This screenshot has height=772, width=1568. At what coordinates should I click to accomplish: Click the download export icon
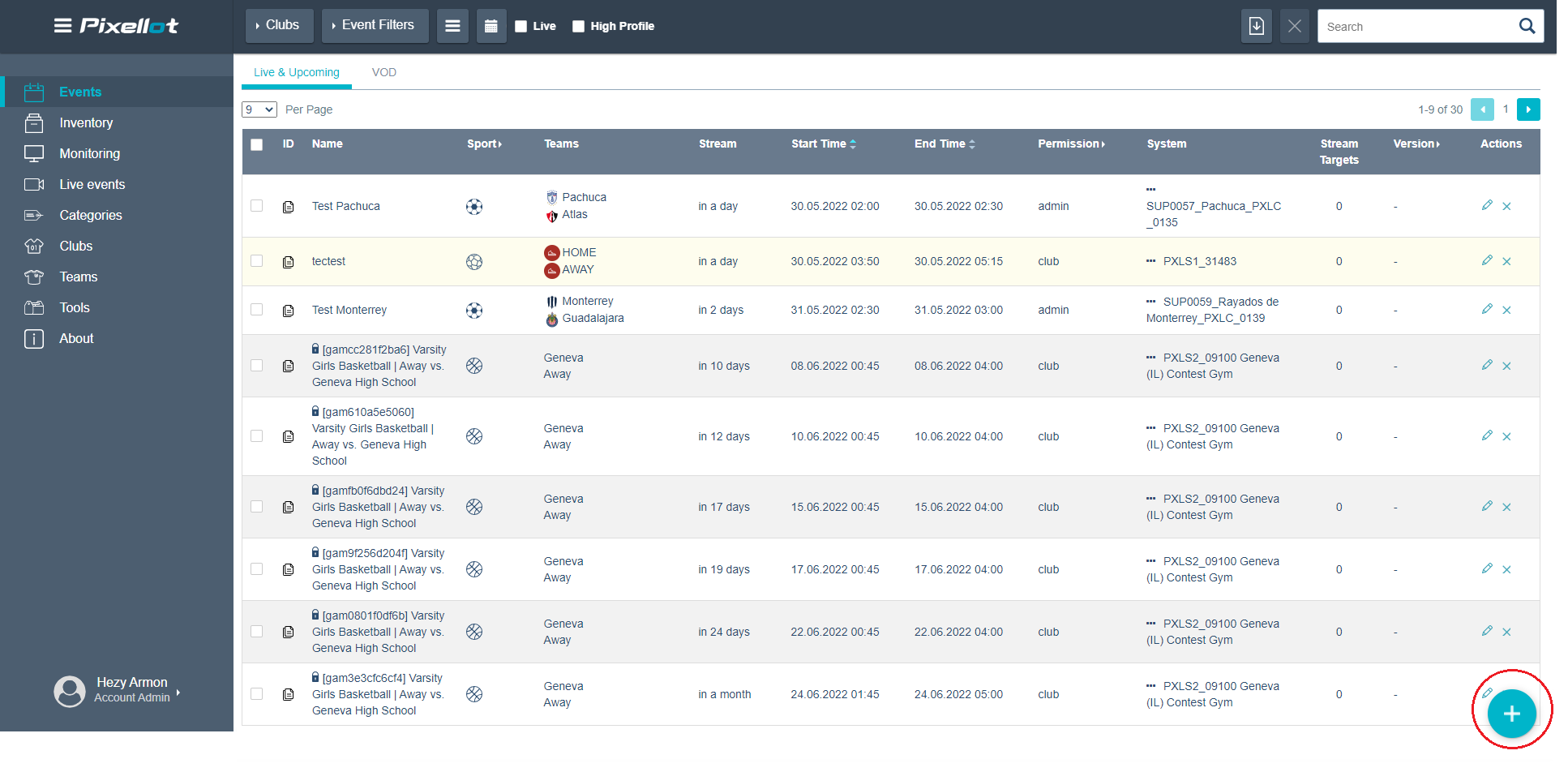(x=1256, y=26)
